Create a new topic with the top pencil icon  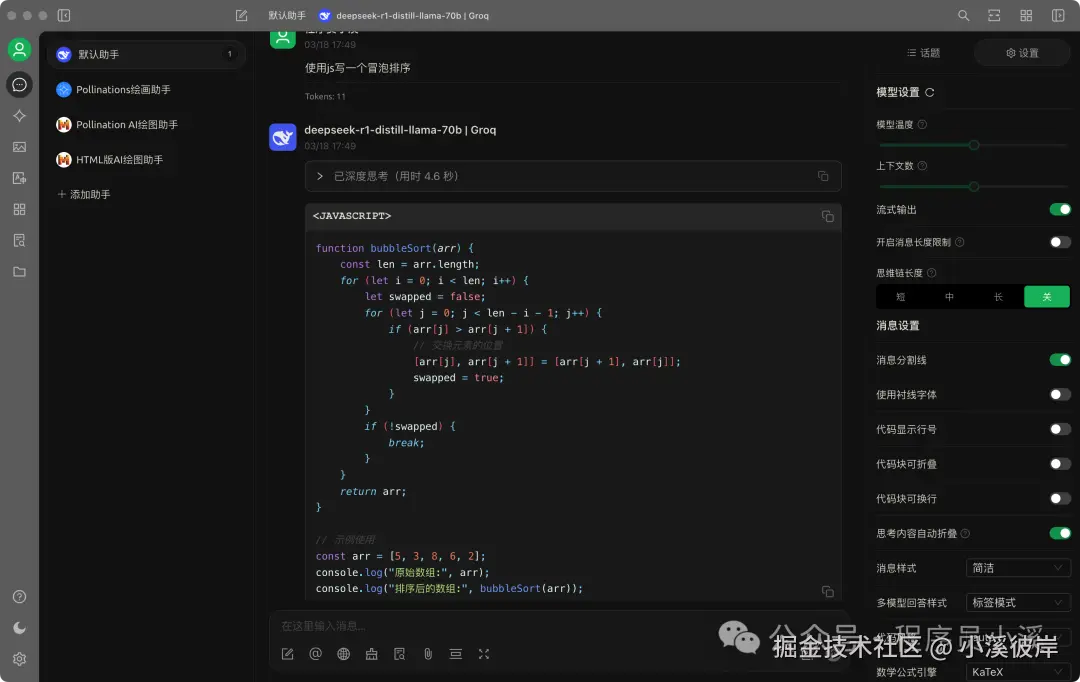pyautogui.click(x=241, y=15)
